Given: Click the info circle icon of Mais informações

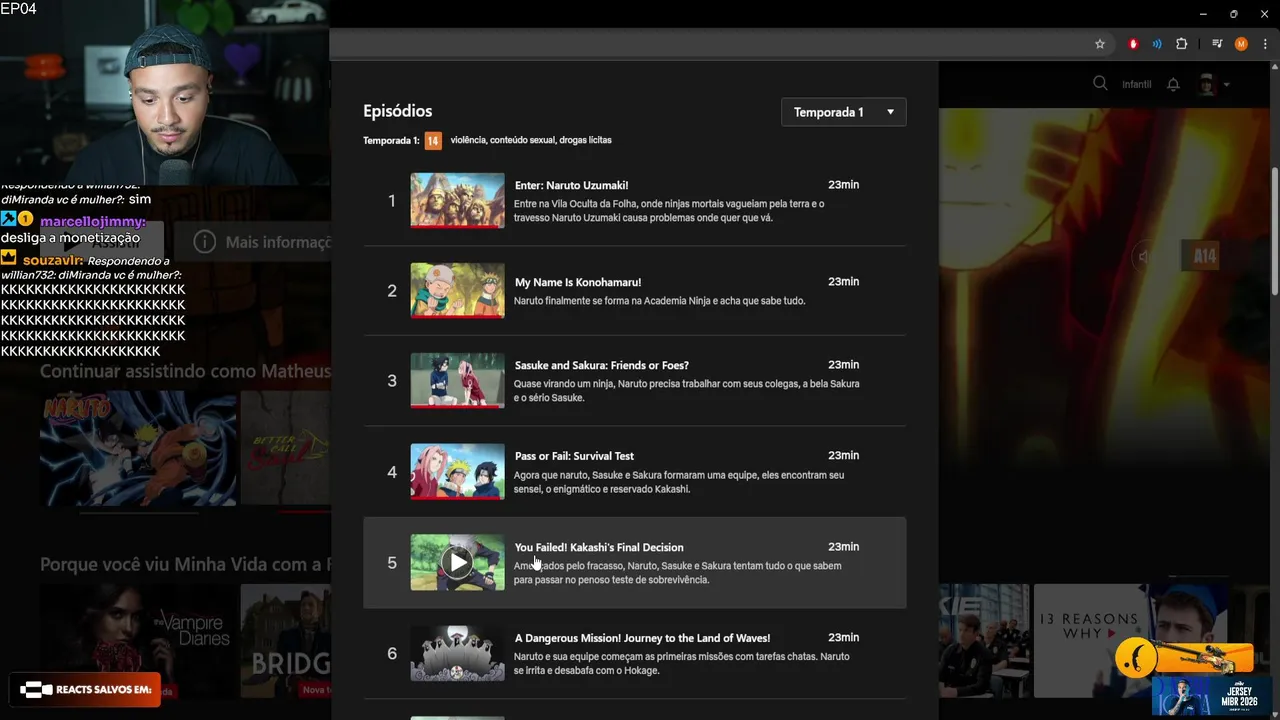Looking at the screenshot, I should [204, 242].
